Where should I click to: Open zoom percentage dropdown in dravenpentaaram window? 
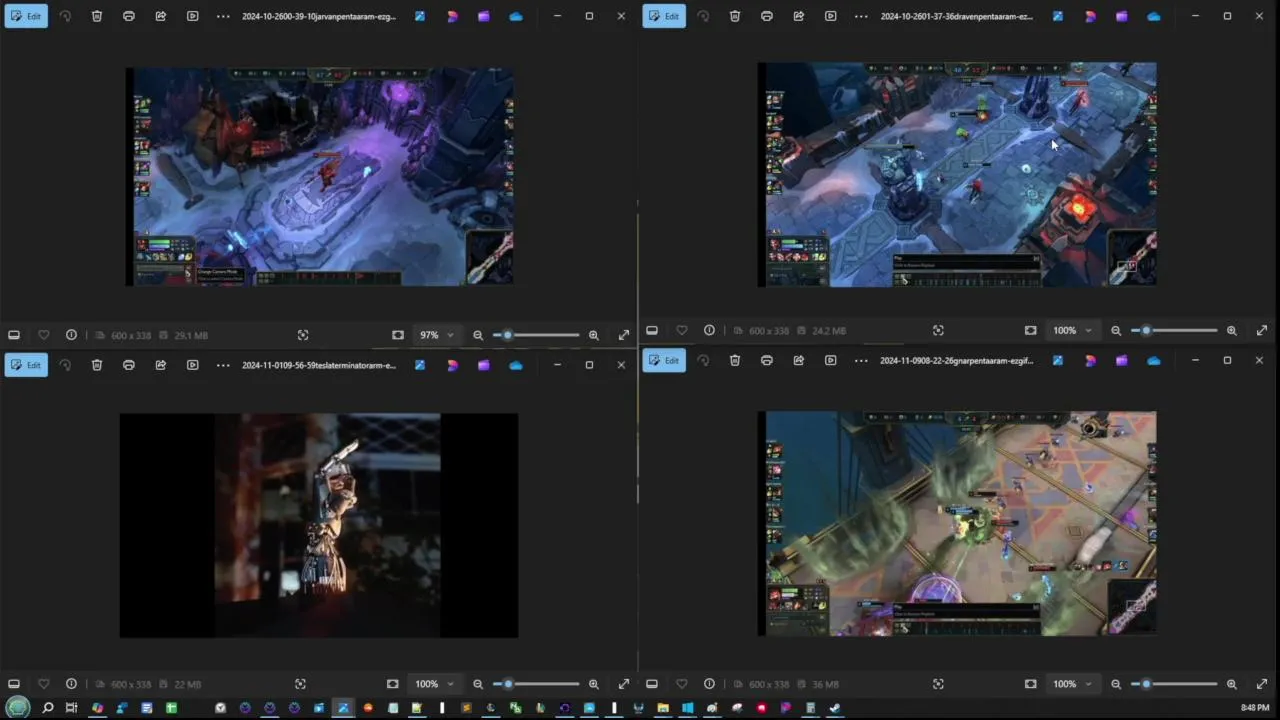click(x=1072, y=330)
